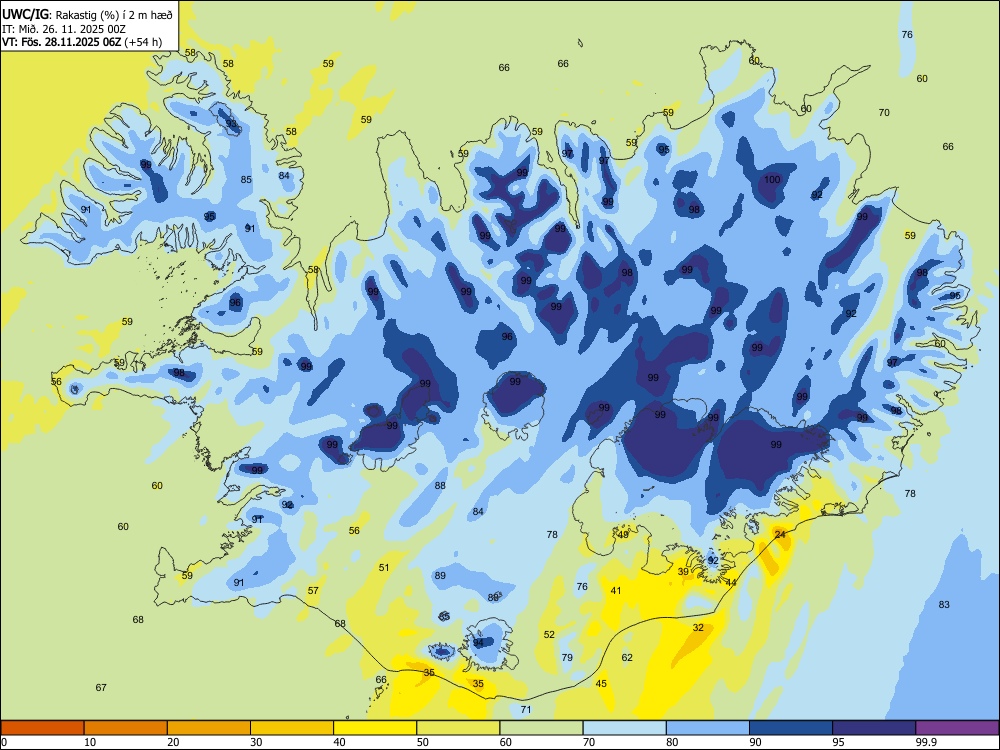1000x750 pixels.
Task: Click the 70–80 light blue legend swatch
Action: pyautogui.click(x=624, y=728)
